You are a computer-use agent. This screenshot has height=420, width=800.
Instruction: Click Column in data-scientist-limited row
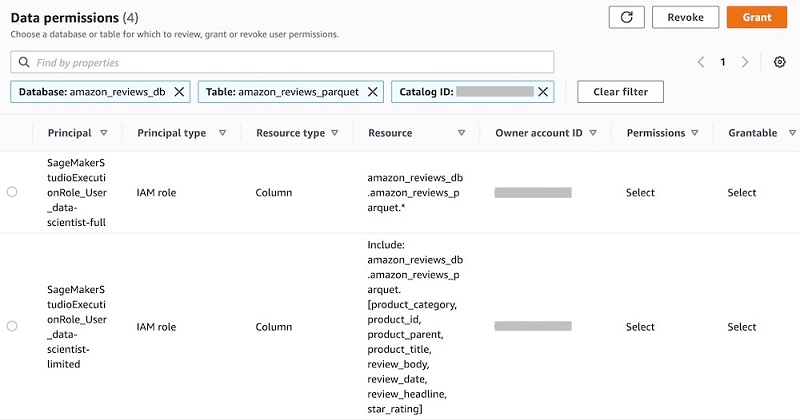click(x=274, y=327)
